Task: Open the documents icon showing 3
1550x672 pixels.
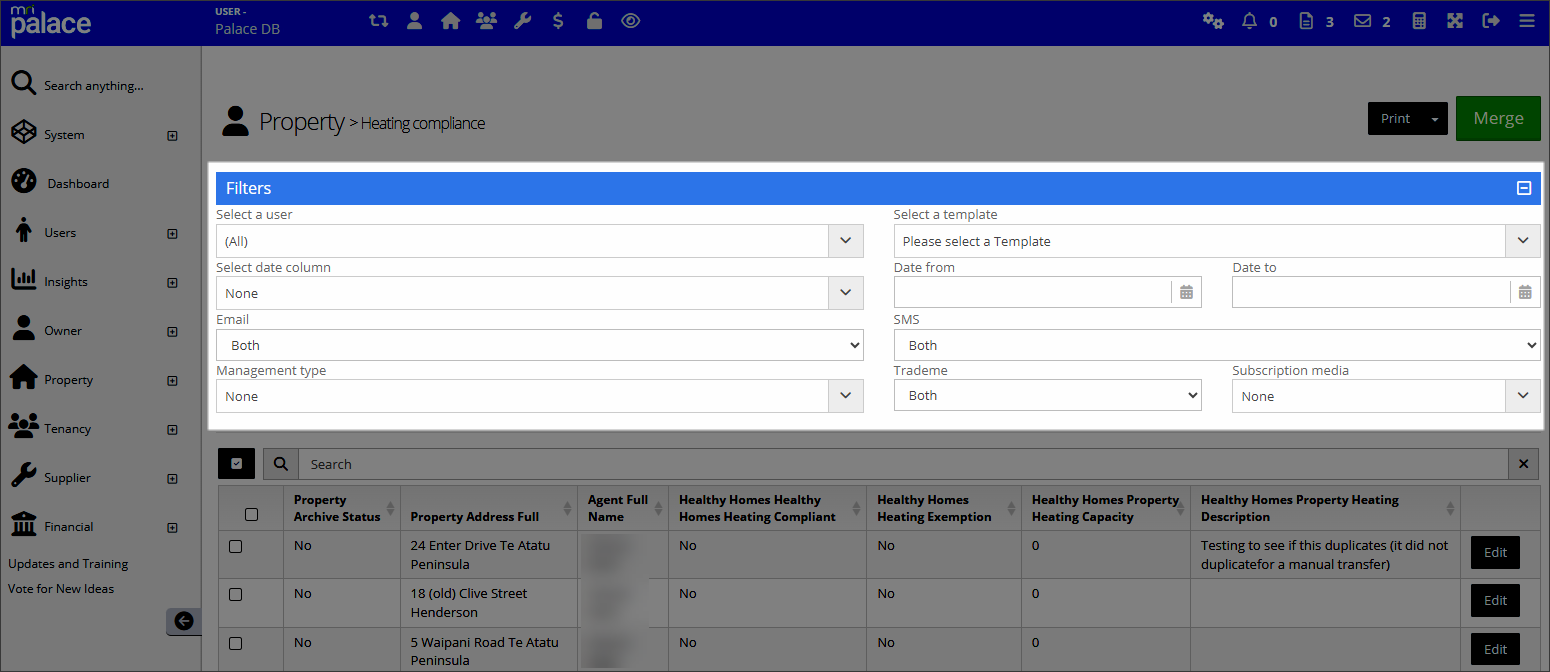Action: pyautogui.click(x=1305, y=21)
